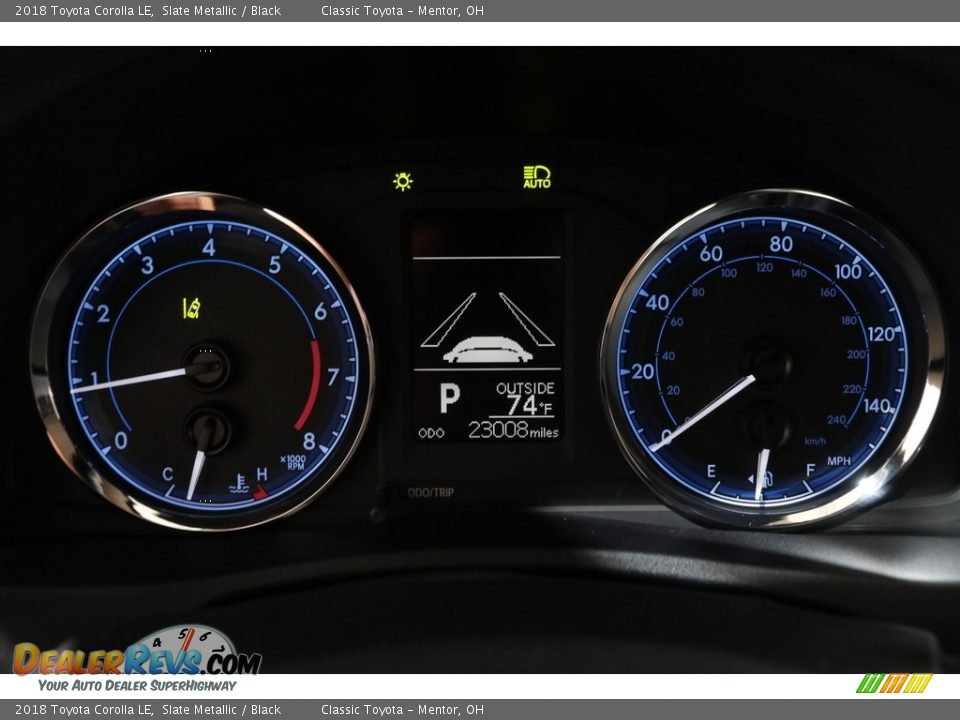Viewport: 960px width, 720px height.
Task: Click the AUTO high beam indicator icon
Action: tap(537, 177)
